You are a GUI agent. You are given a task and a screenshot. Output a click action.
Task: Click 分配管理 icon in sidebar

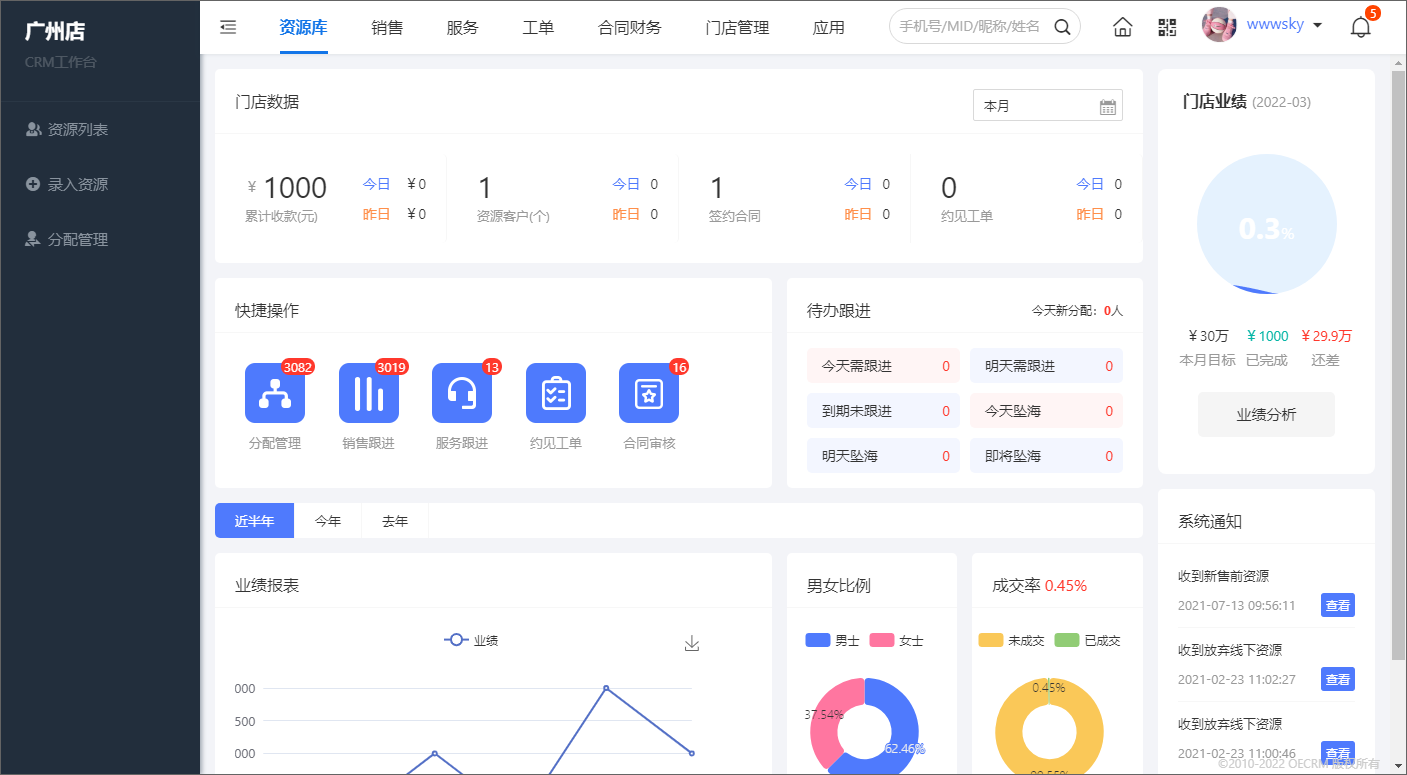[x=33, y=239]
